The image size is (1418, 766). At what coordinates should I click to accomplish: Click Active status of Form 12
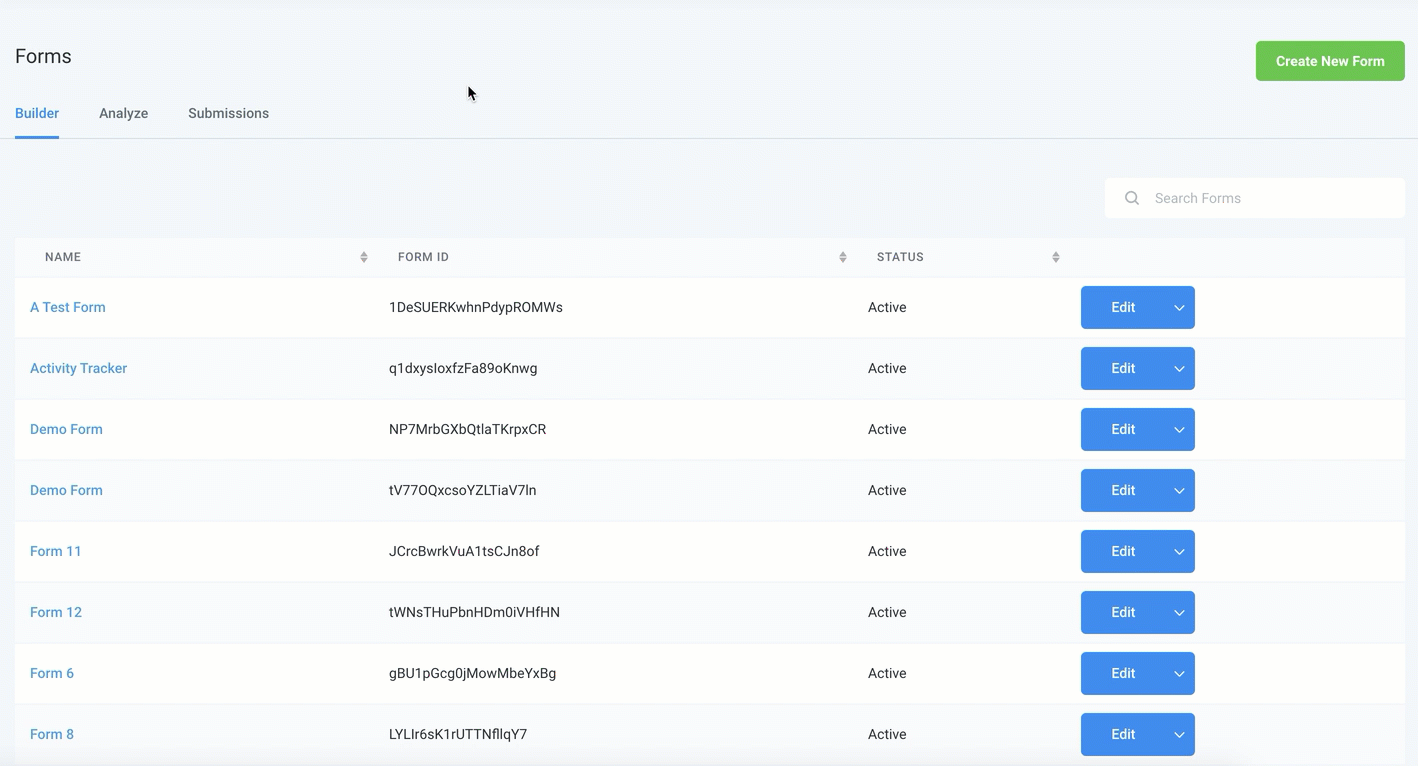887,612
